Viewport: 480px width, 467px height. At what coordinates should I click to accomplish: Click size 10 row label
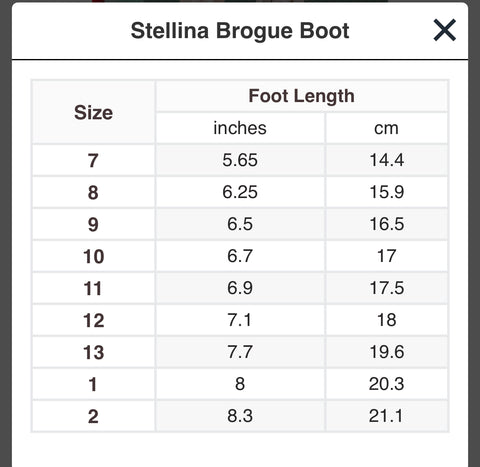coord(93,256)
